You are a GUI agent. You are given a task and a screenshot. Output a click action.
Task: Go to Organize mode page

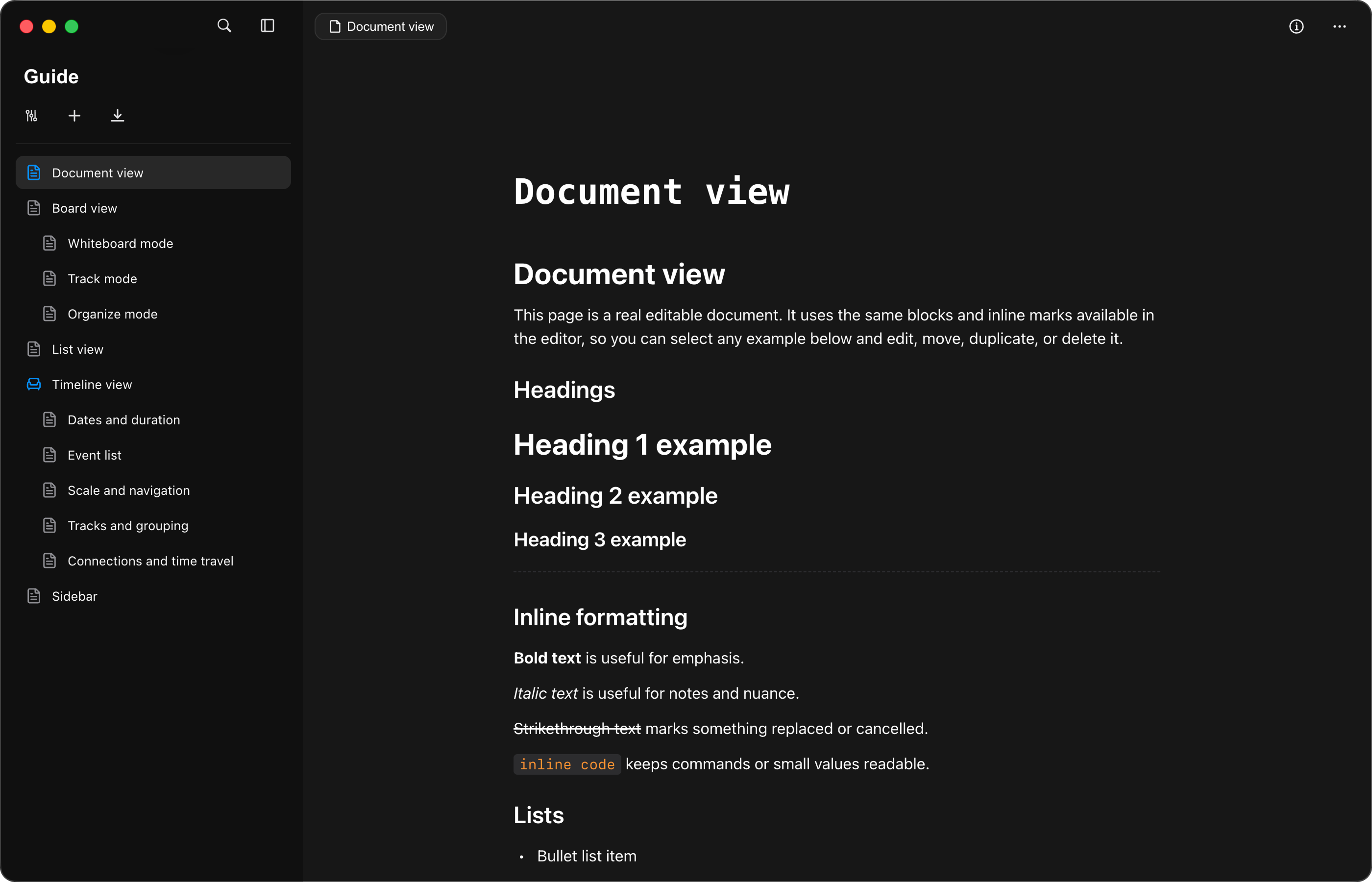153,314
